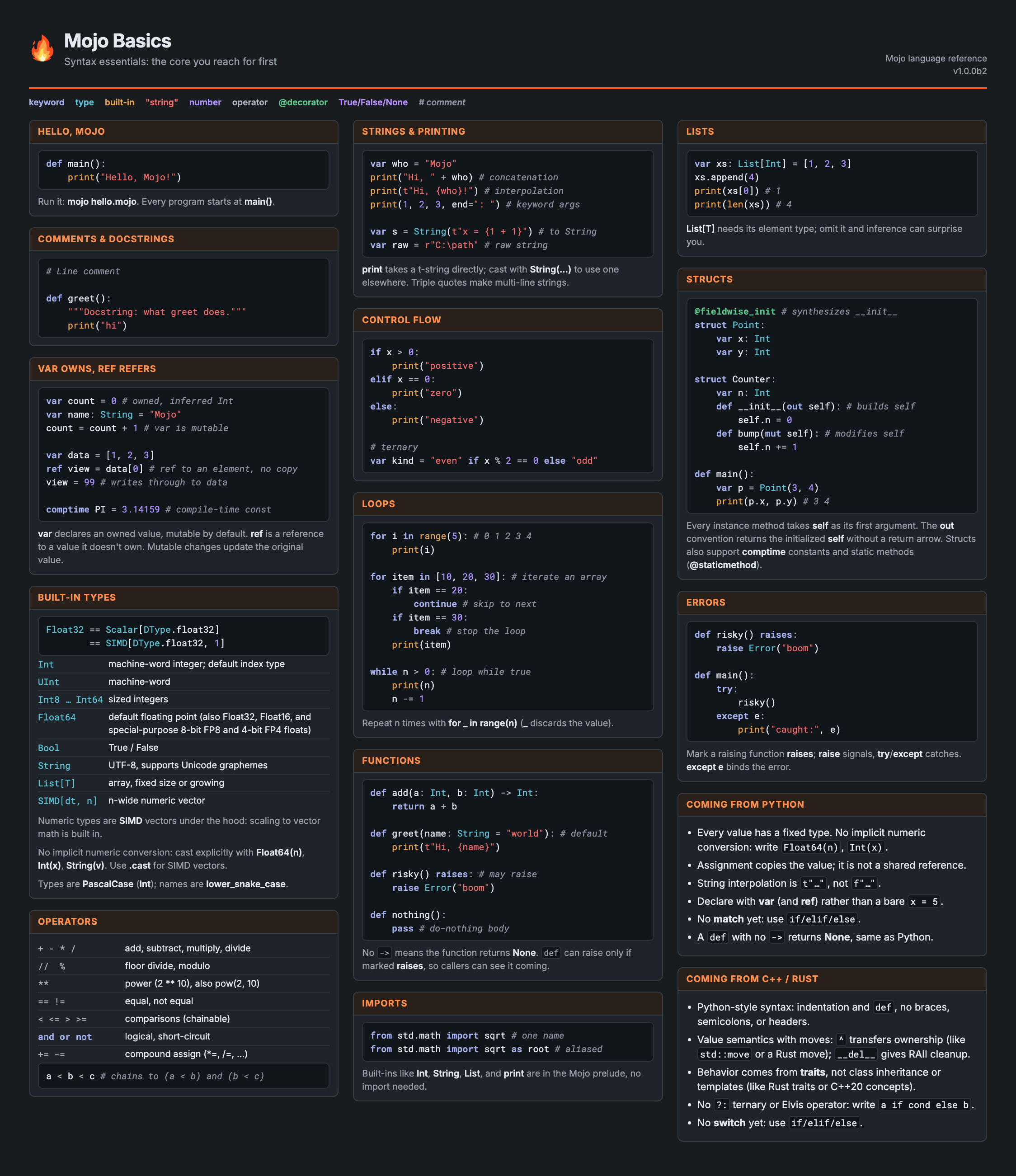Click the 'Int8 … Int64' type row

183,699
